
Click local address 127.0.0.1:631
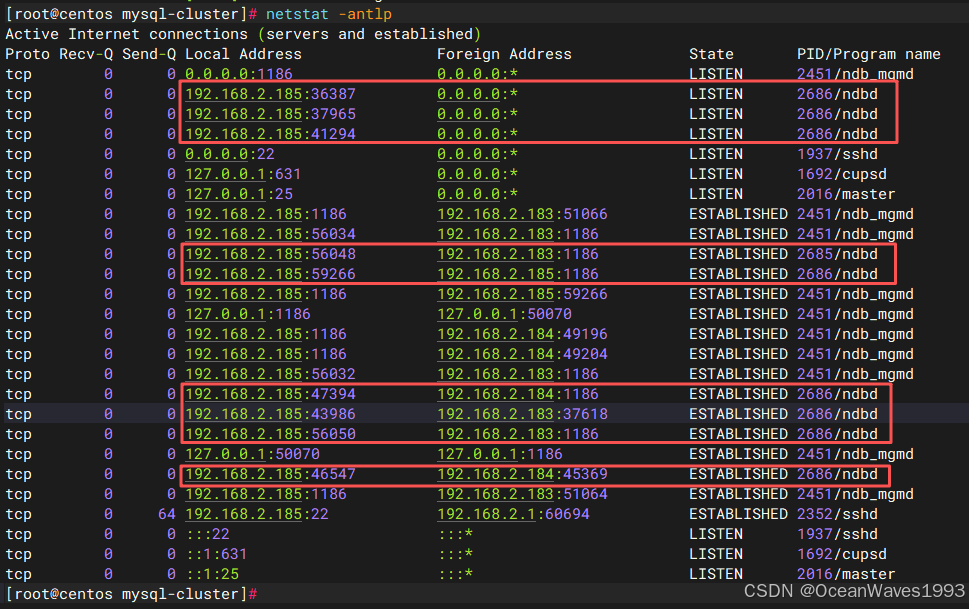[243, 174]
